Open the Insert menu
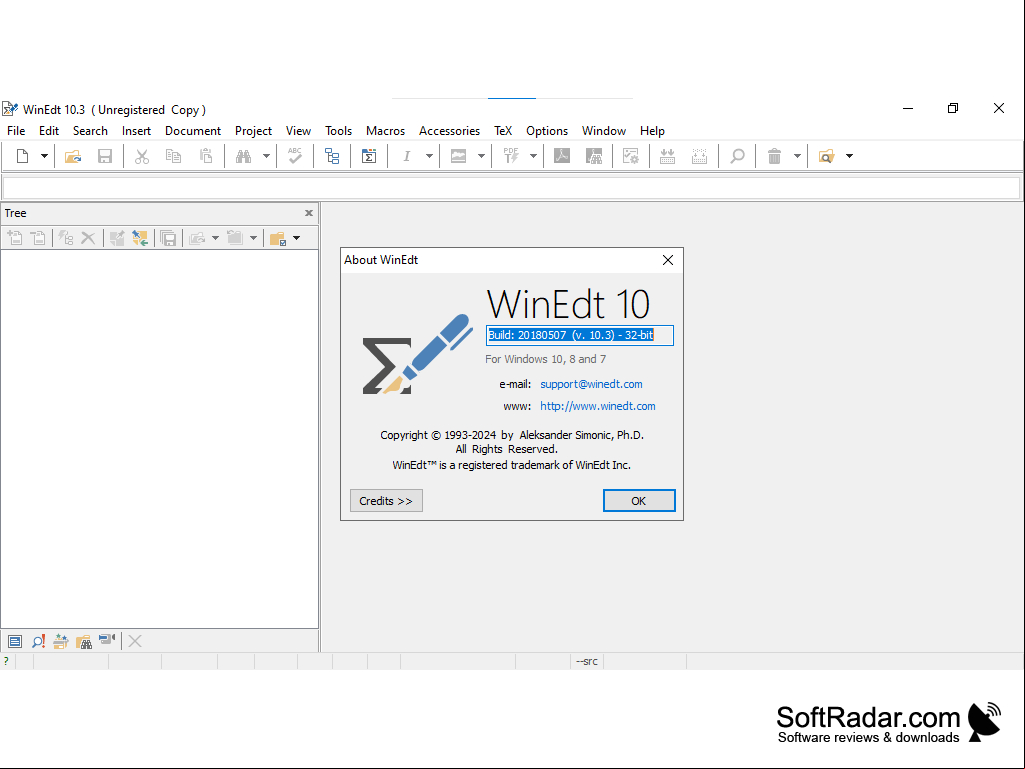Viewport: 1025px width, 769px height. click(136, 131)
